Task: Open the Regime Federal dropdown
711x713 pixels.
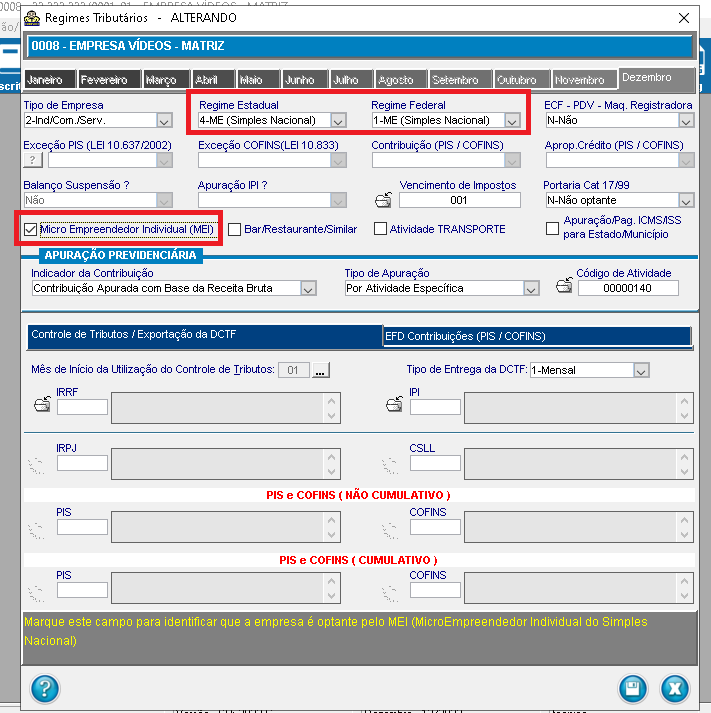Action: (x=512, y=121)
